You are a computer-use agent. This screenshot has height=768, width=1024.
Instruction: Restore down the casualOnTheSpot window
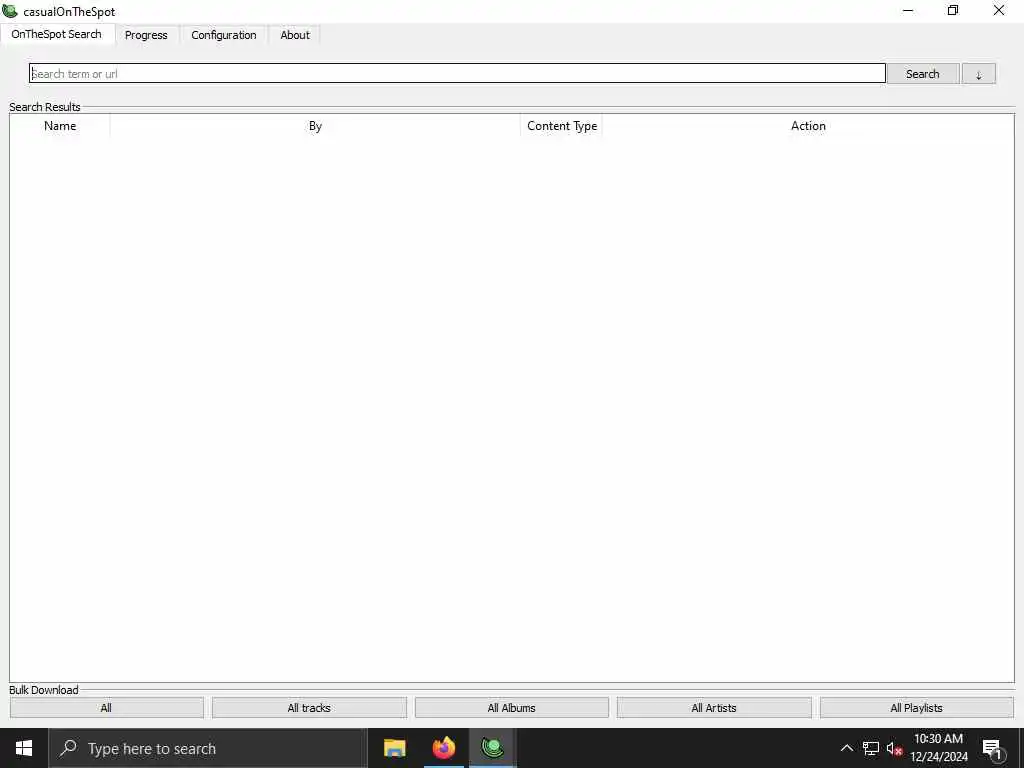coord(953,10)
